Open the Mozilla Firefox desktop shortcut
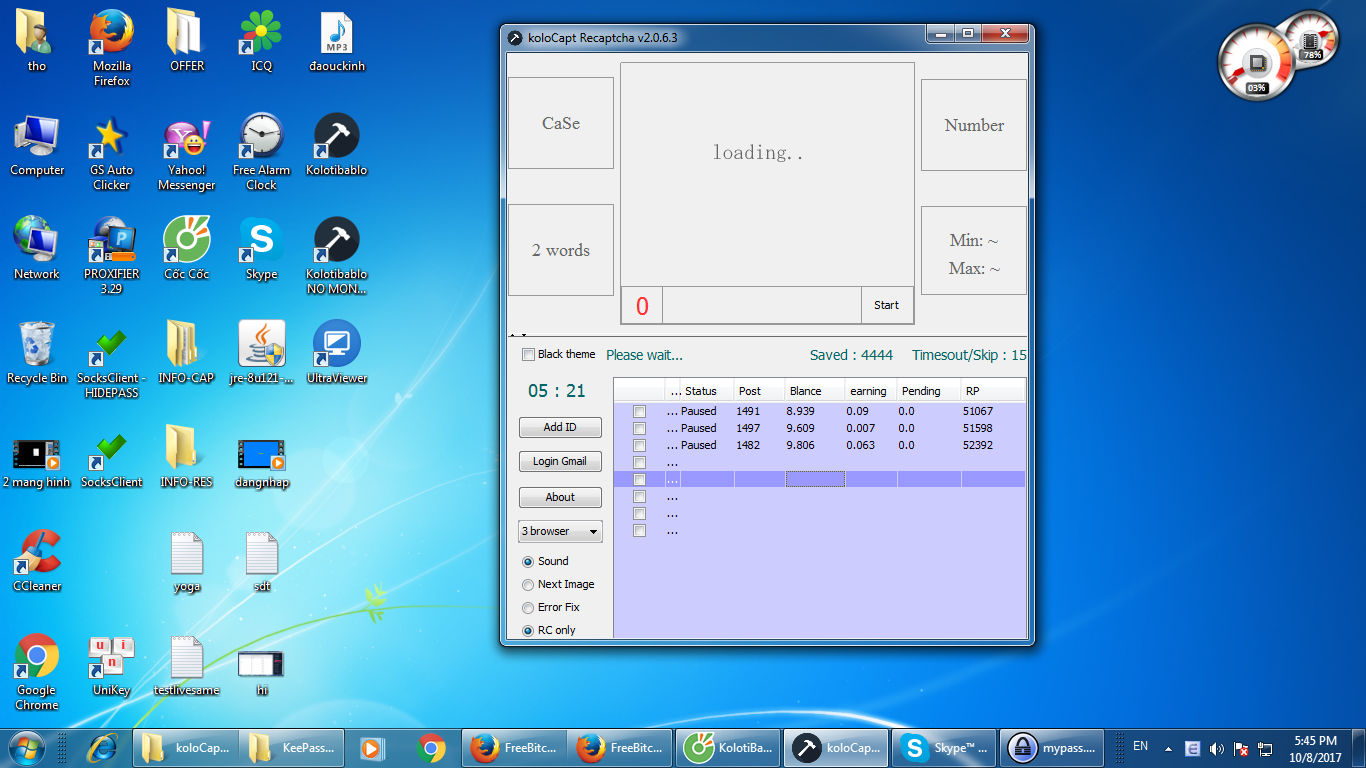Image resolution: width=1366 pixels, height=768 pixels. point(111,47)
